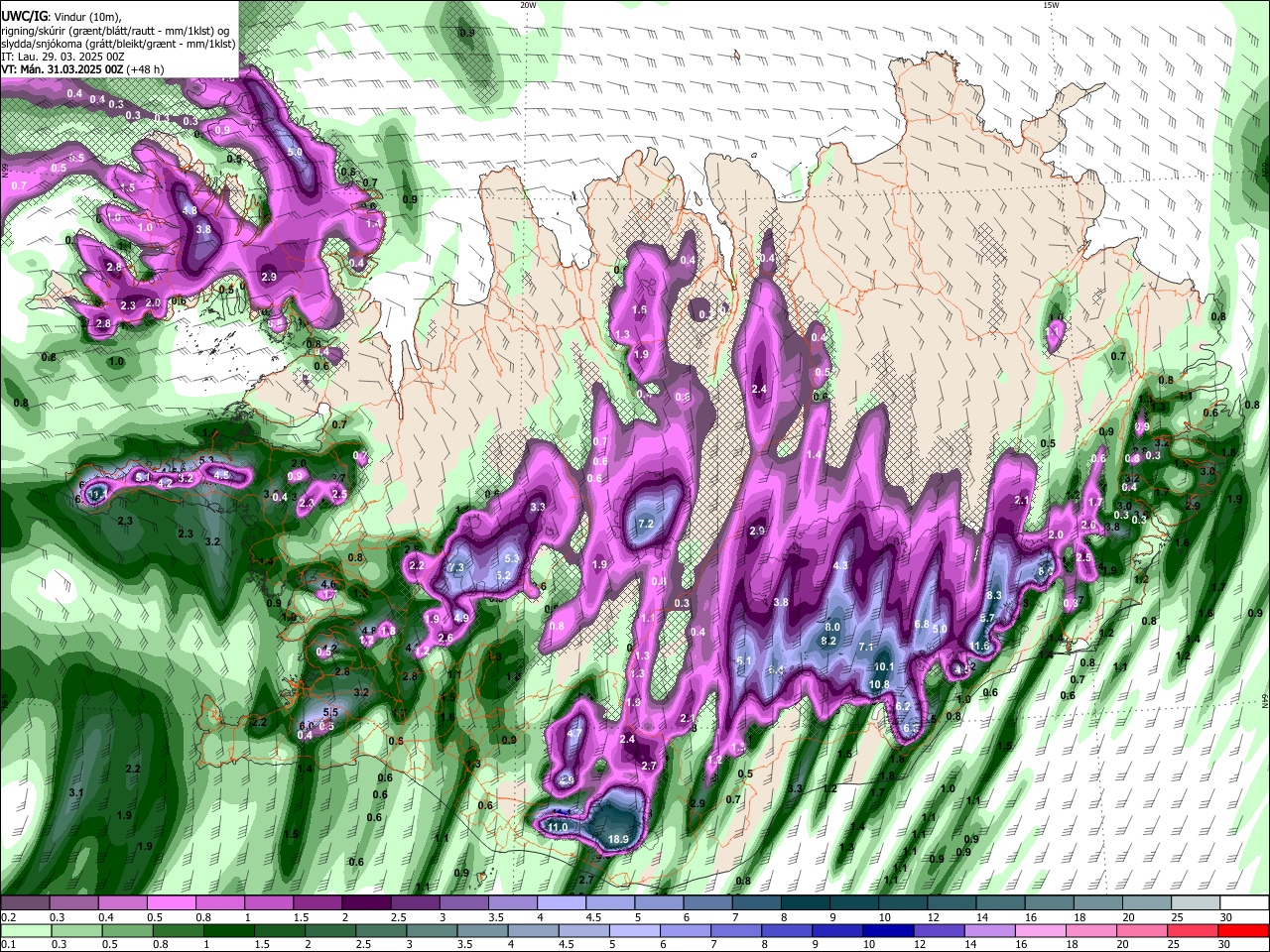Click the '0.2' label under snow legend
1270x952 pixels.
point(8,917)
